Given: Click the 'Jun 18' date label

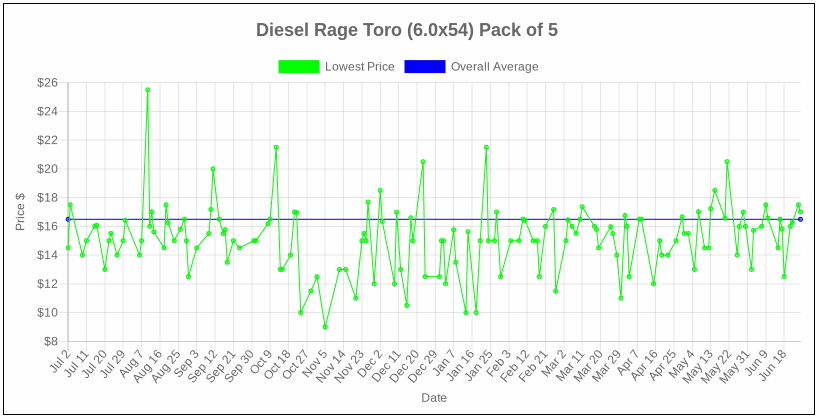Looking at the screenshot, I should [x=773, y=363].
